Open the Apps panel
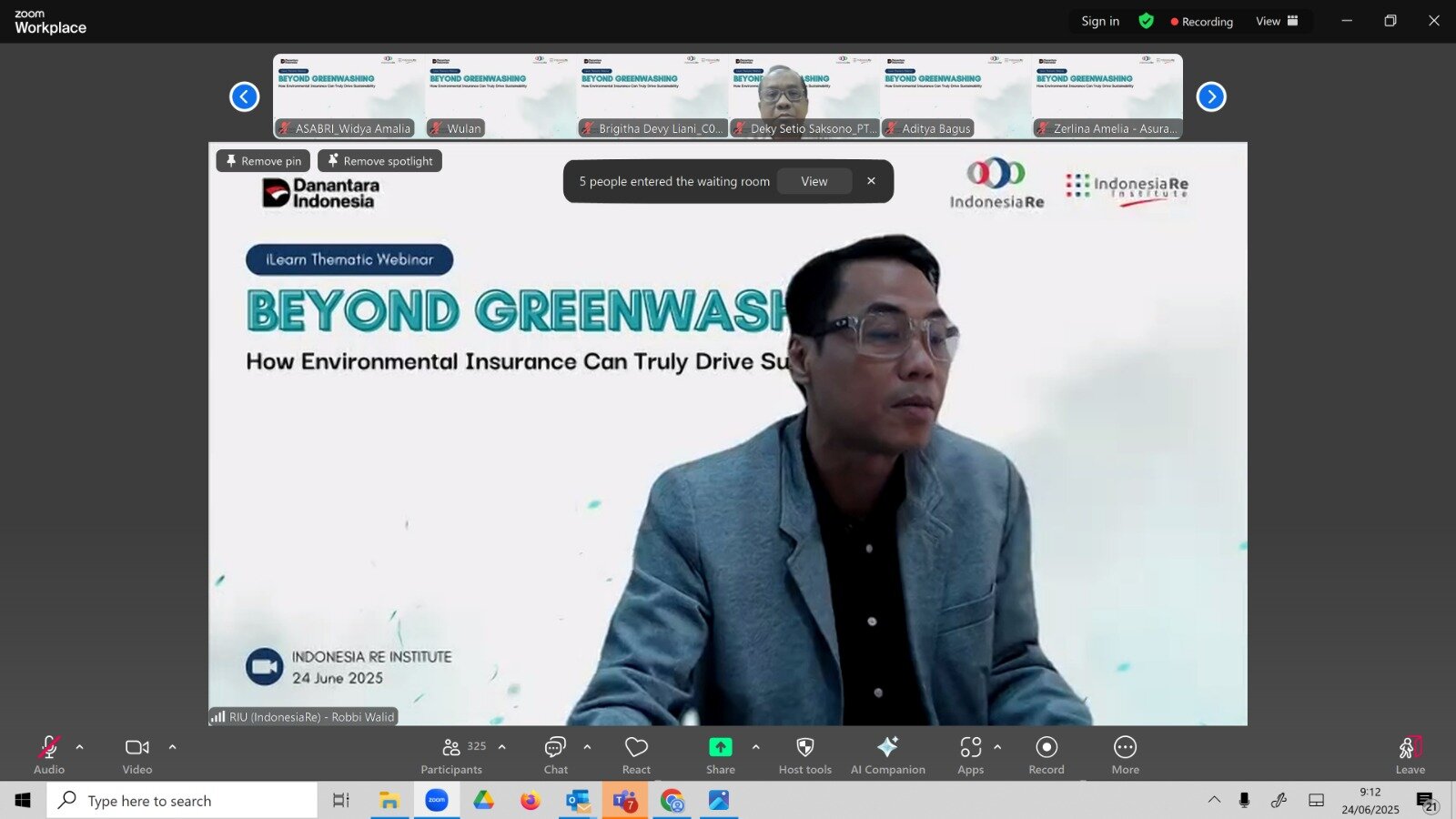The width and height of the screenshot is (1456, 819). [x=970, y=755]
